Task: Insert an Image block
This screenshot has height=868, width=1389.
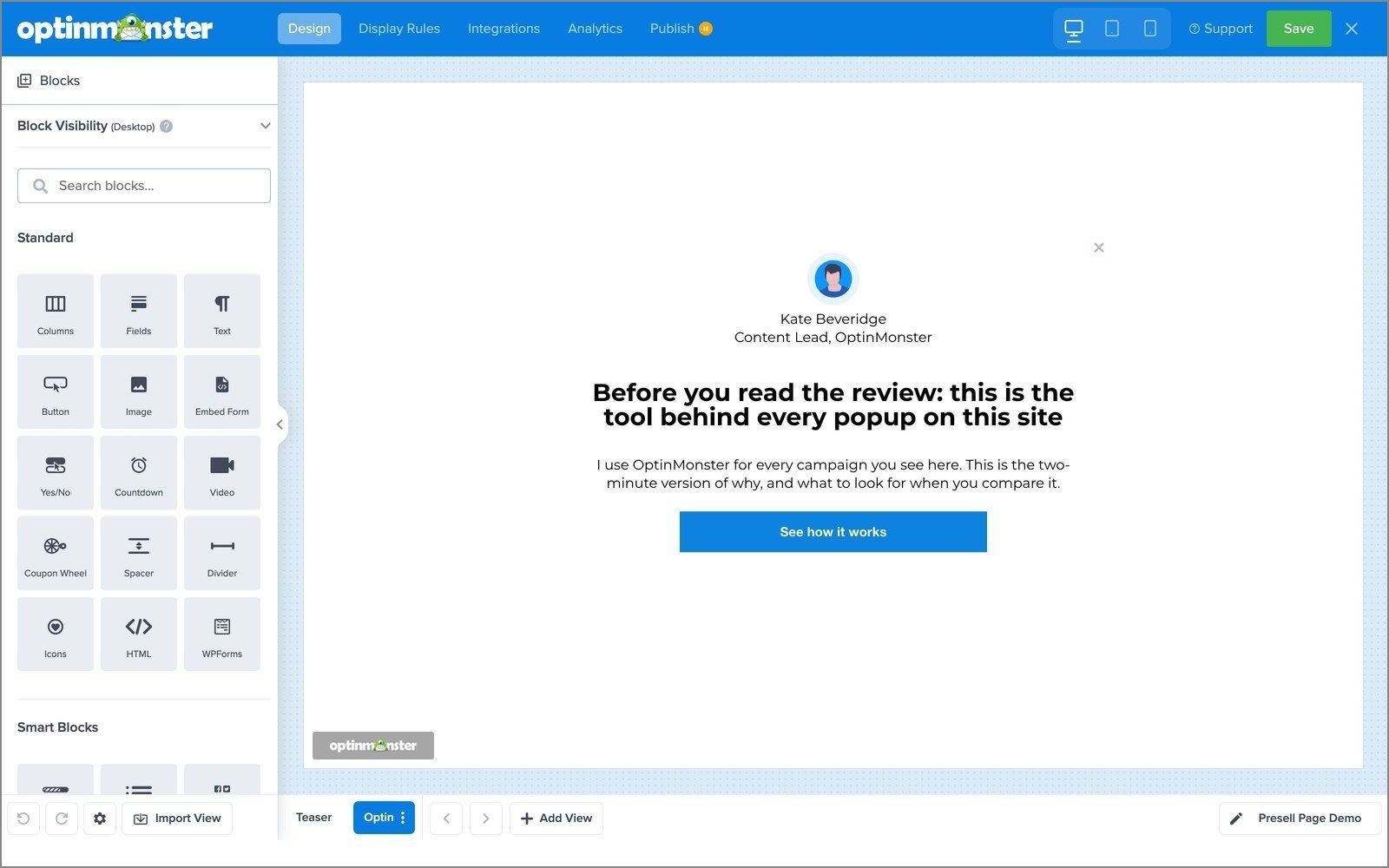Action: 139,391
